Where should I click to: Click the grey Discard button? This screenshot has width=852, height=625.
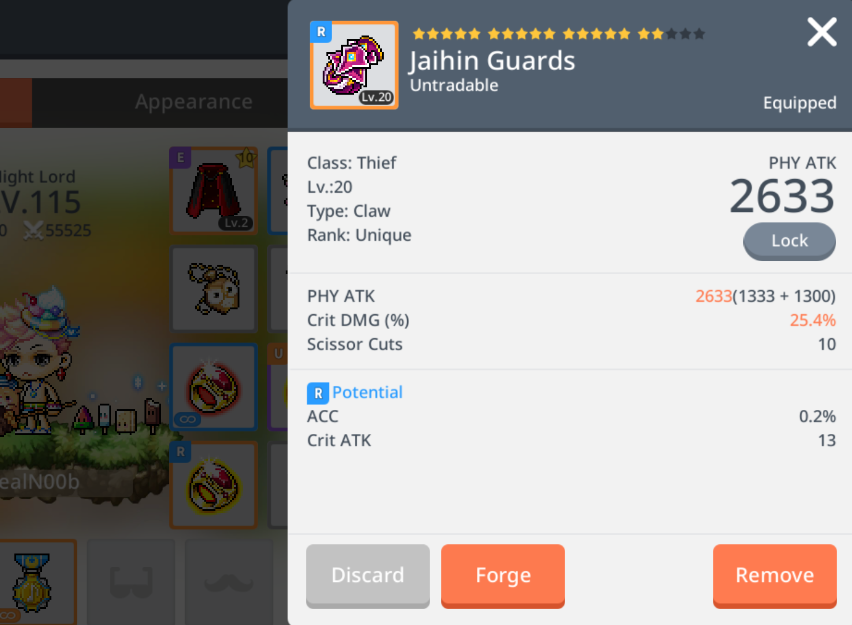point(368,576)
